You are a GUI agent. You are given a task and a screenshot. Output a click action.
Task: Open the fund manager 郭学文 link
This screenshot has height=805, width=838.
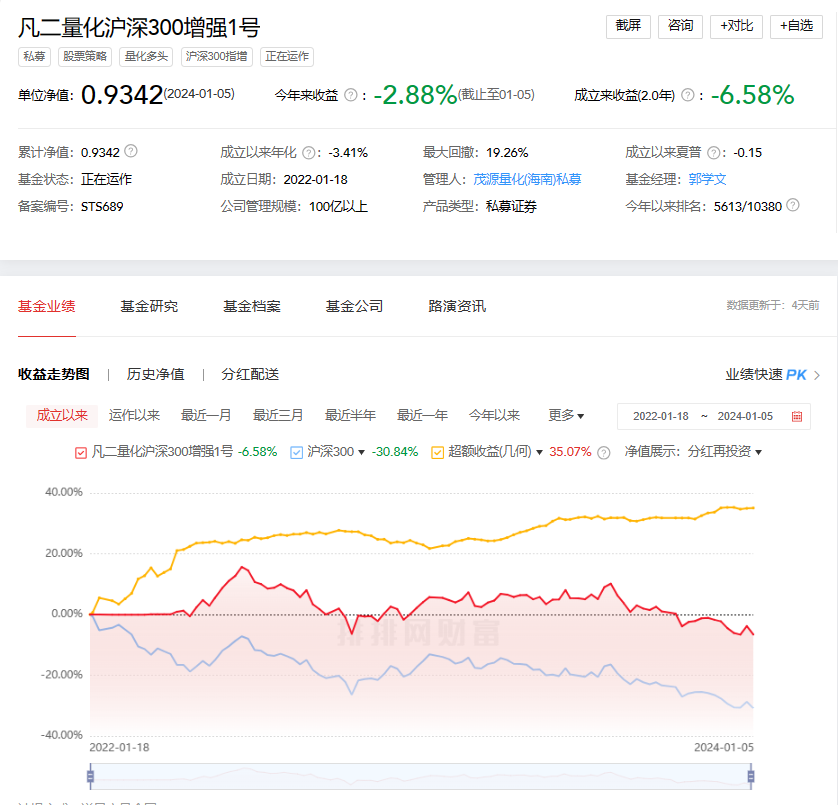707,180
